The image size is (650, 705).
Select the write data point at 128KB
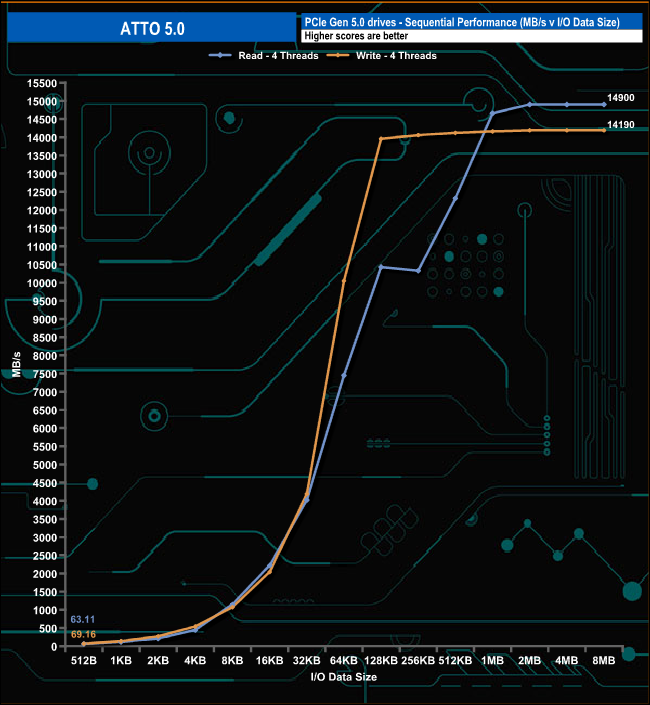click(x=381, y=139)
